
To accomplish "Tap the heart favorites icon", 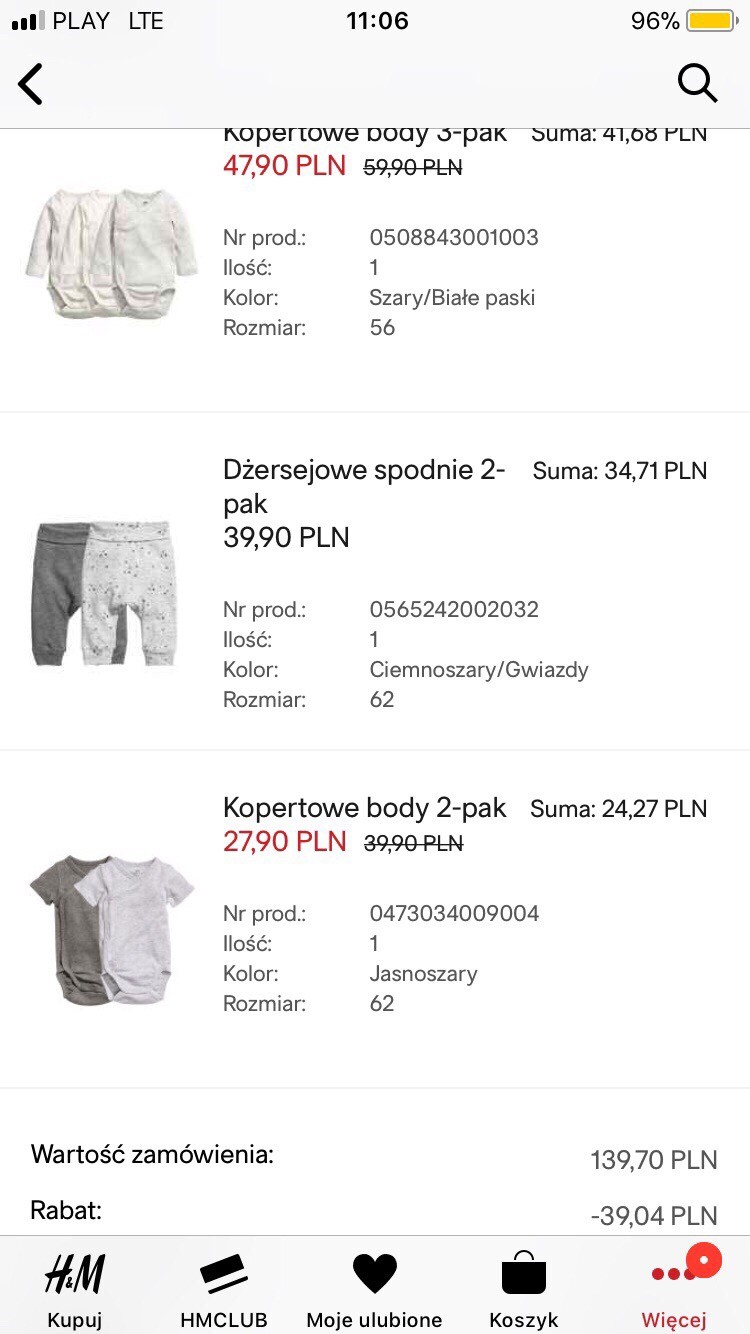I will coord(375,1274).
